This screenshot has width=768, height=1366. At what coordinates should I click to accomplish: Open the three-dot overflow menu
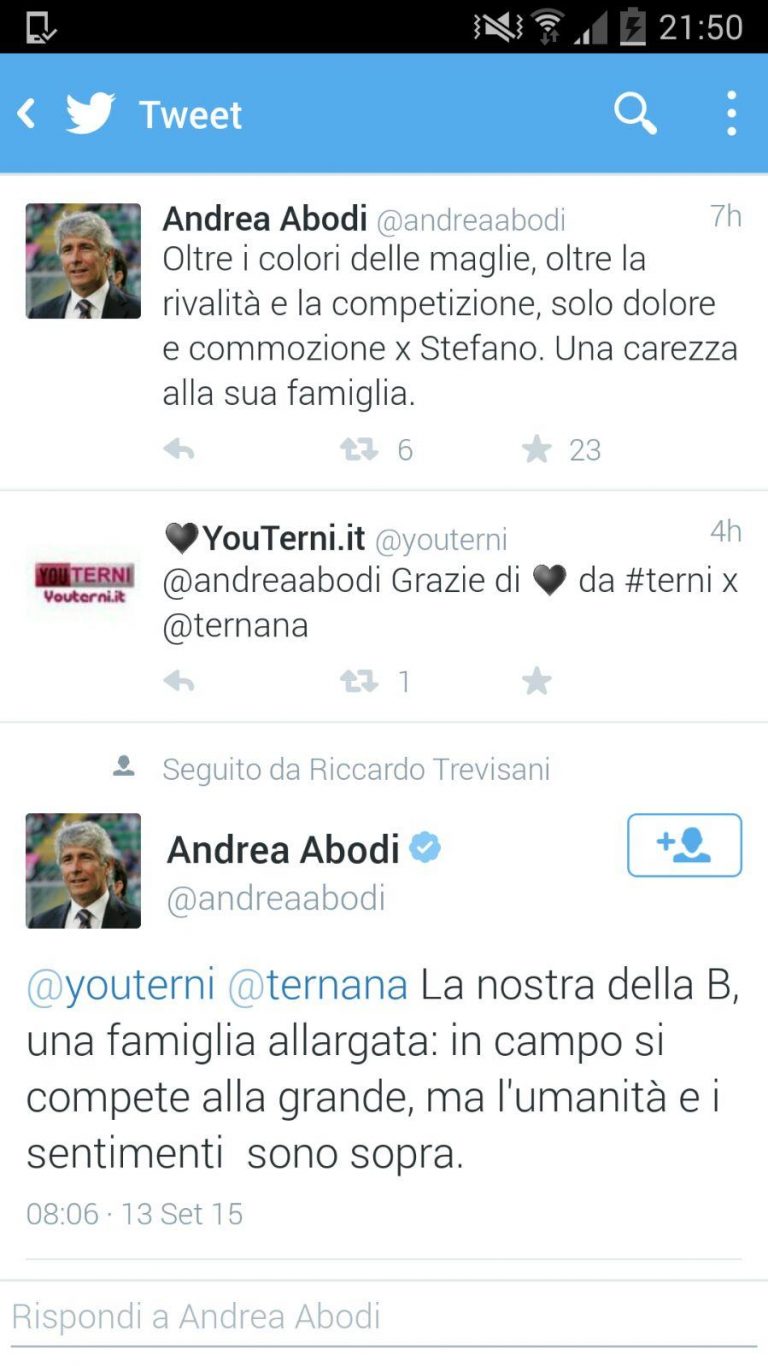tap(732, 114)
